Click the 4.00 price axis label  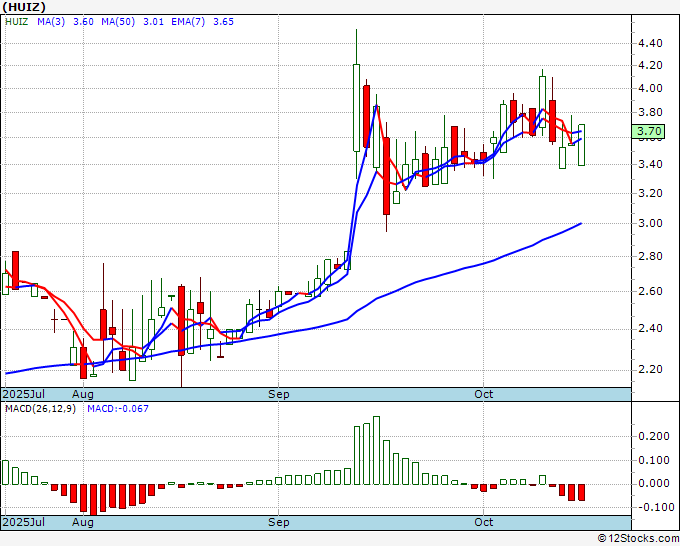click(650, 88)
